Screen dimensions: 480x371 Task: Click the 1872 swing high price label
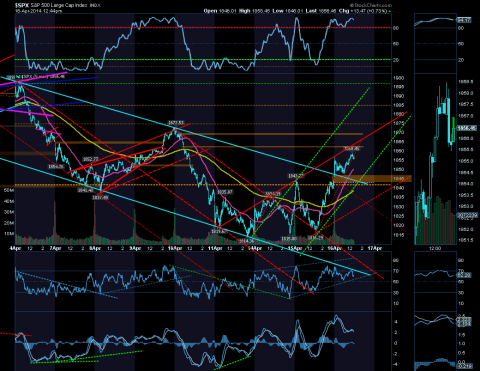[176, 123]
